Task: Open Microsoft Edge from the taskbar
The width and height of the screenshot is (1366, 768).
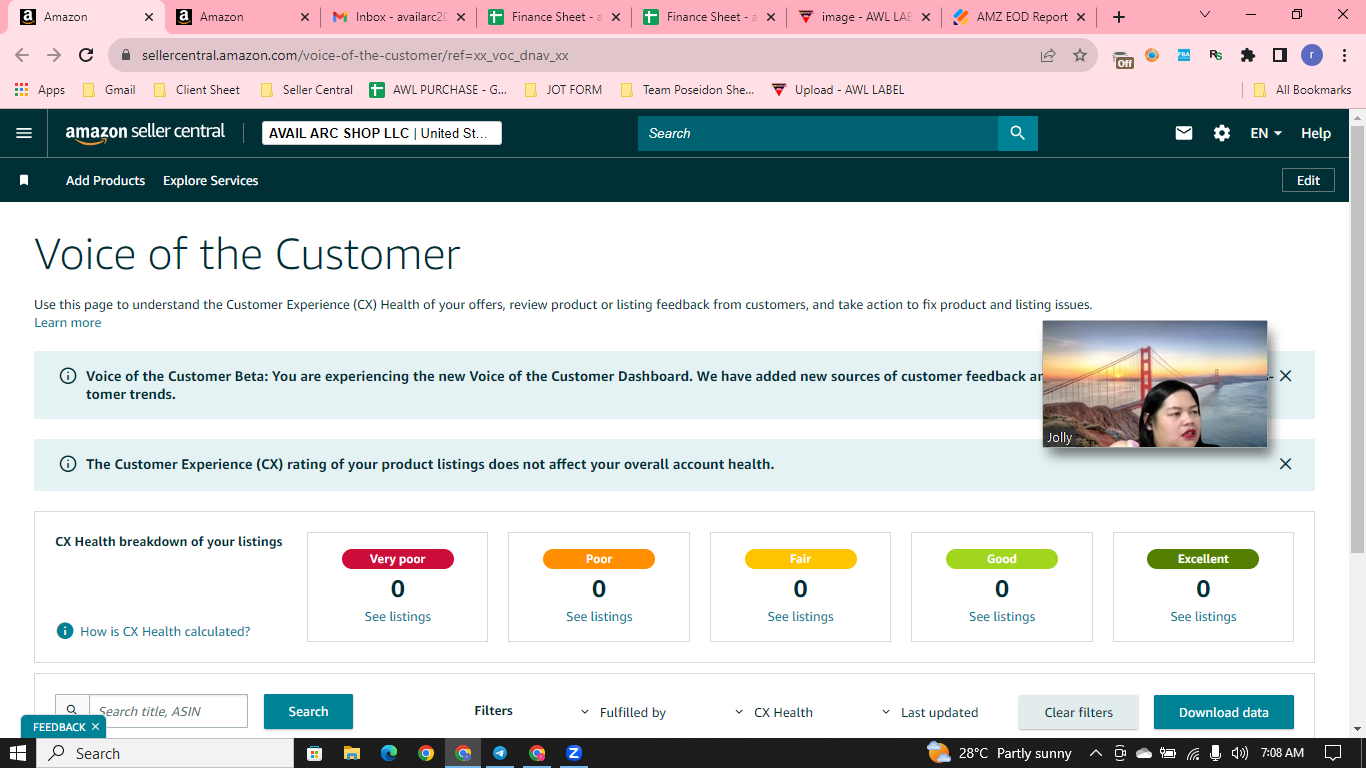Action: 388,753
